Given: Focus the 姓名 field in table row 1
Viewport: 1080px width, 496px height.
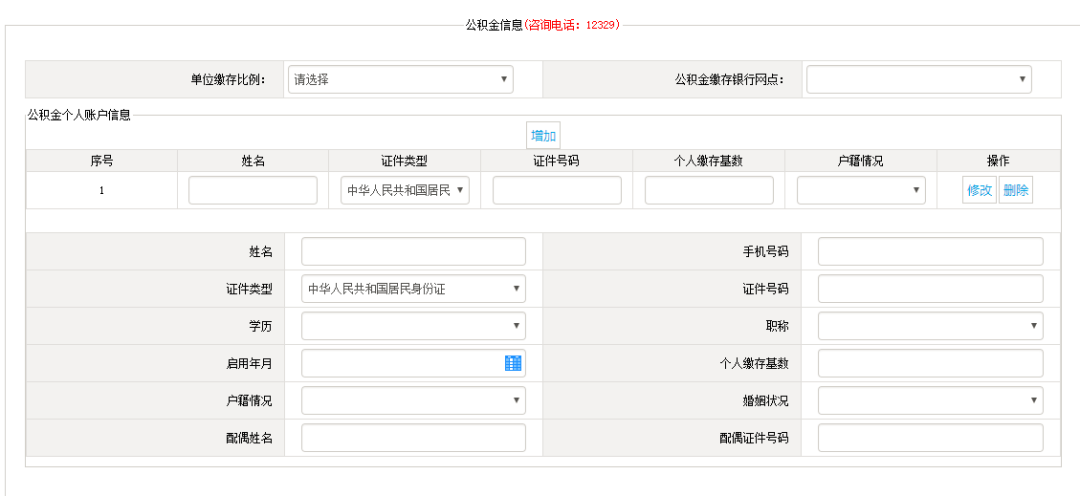Looking at the screenshot, I should coord(253,190).
